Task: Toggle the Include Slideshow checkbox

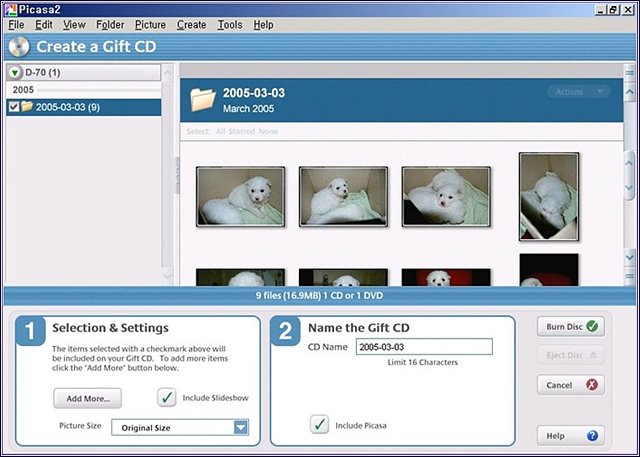Action: coord(167,398)
